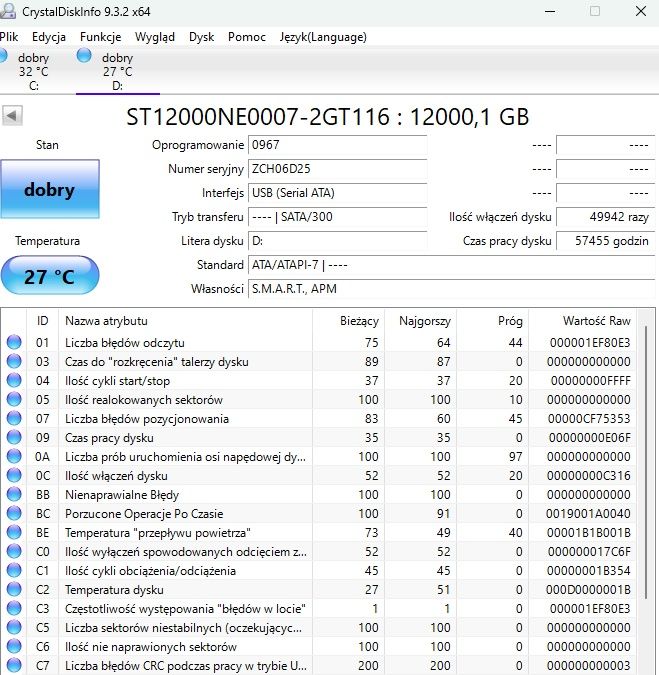Click the CrystalDiskInfo app icon in title bar
Viewport: 659px width, 675px height.
coord(8,10)
